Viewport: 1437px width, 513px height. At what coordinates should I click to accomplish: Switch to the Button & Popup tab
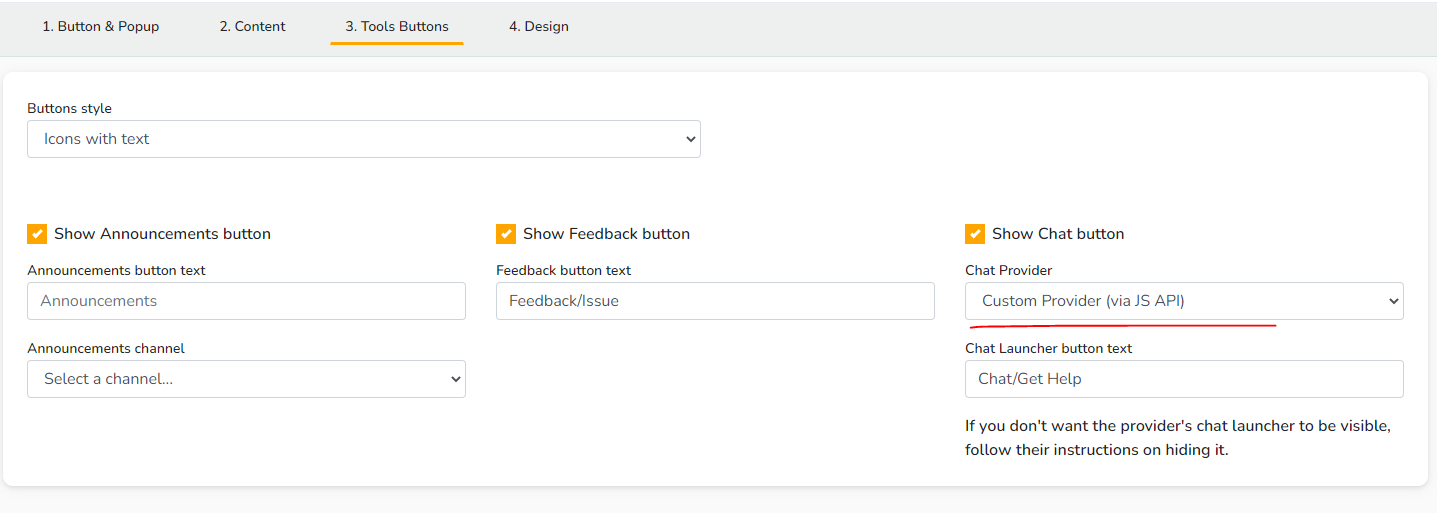point(100,27)
